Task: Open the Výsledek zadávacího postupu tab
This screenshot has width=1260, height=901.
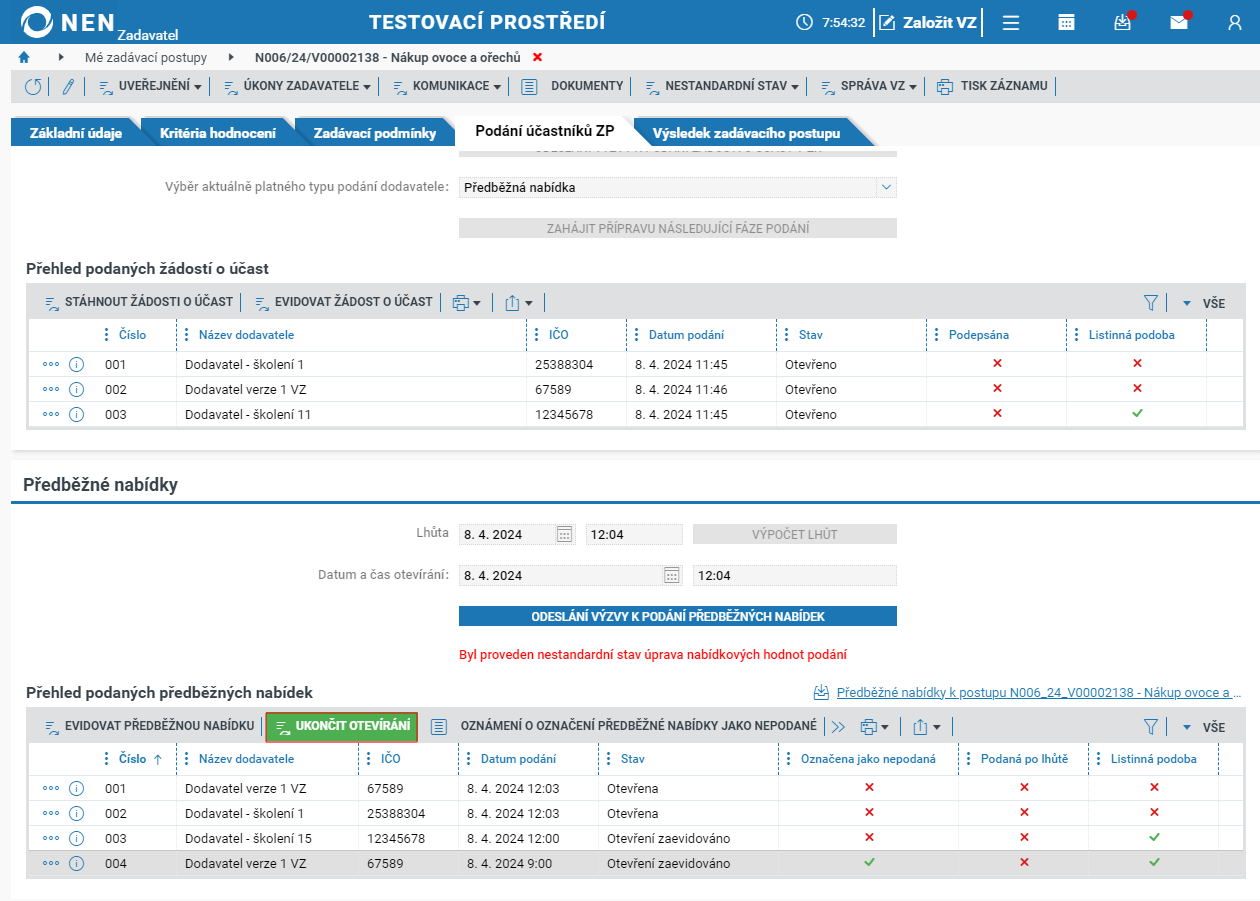Action: (746, 132)
